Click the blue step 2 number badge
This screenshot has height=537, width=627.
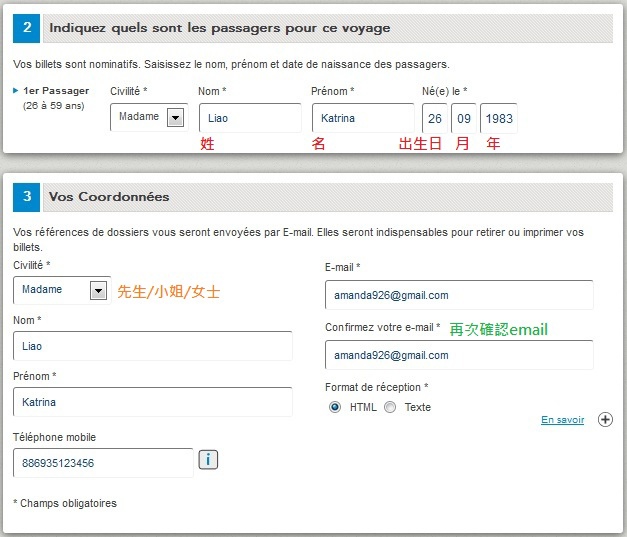pos(26,28)
